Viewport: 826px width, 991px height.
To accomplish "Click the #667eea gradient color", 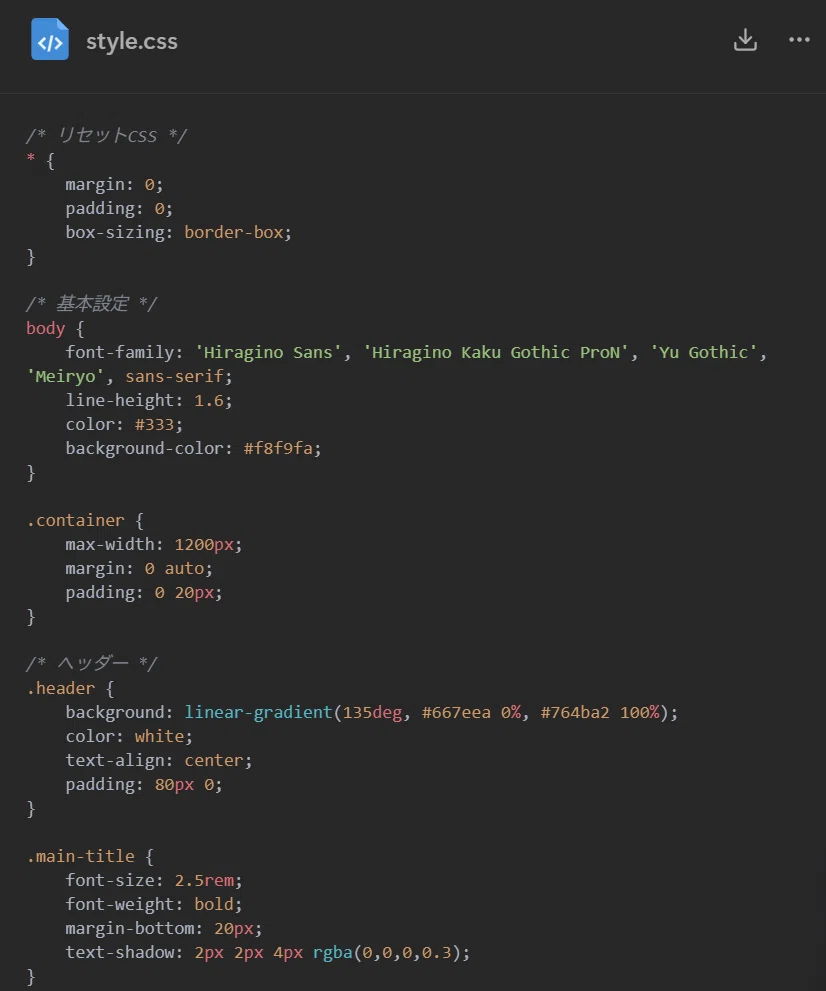I will [x=456, y=712].
